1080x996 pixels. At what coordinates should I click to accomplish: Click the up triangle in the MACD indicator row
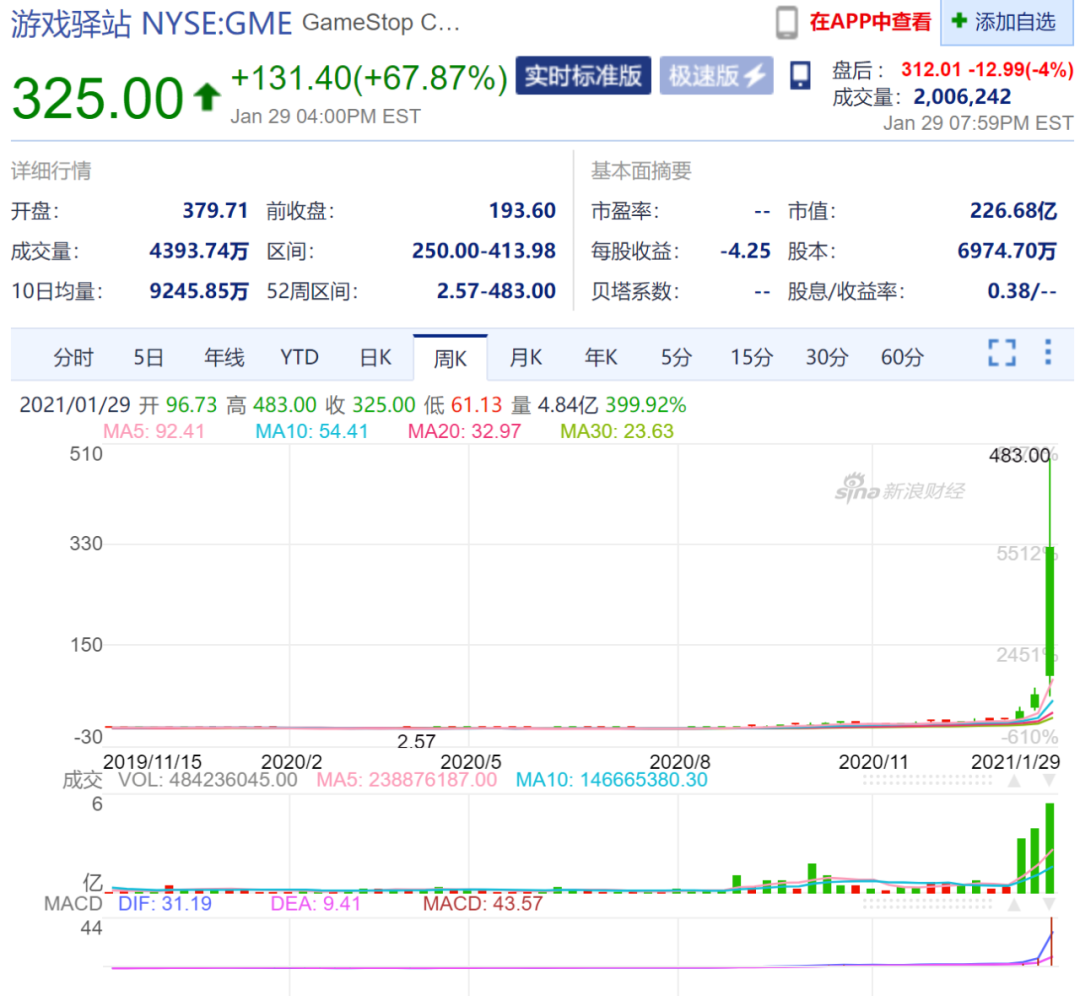pos(1014,904)
